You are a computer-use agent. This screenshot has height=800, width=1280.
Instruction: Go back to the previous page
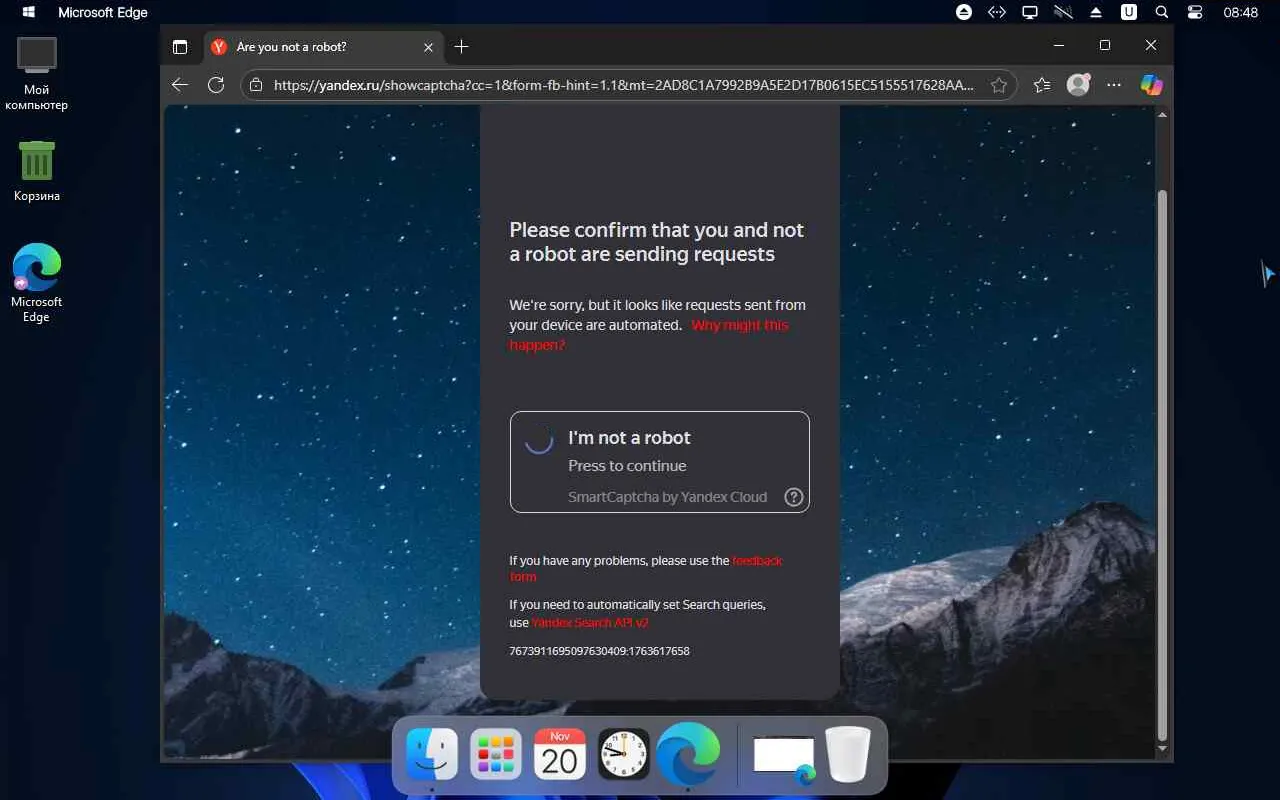pos(180,85)
